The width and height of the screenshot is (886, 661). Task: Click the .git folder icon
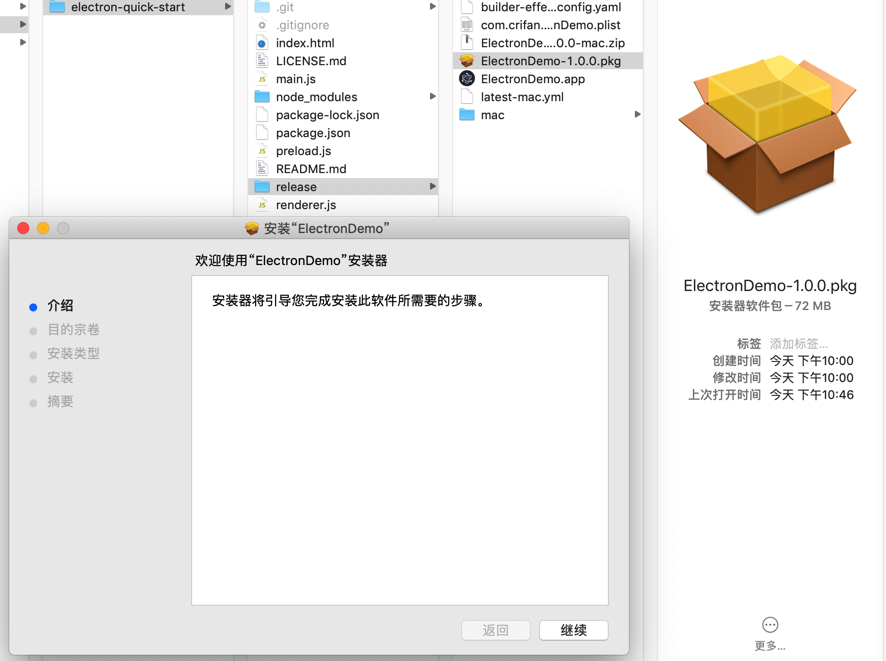(262, 7)
